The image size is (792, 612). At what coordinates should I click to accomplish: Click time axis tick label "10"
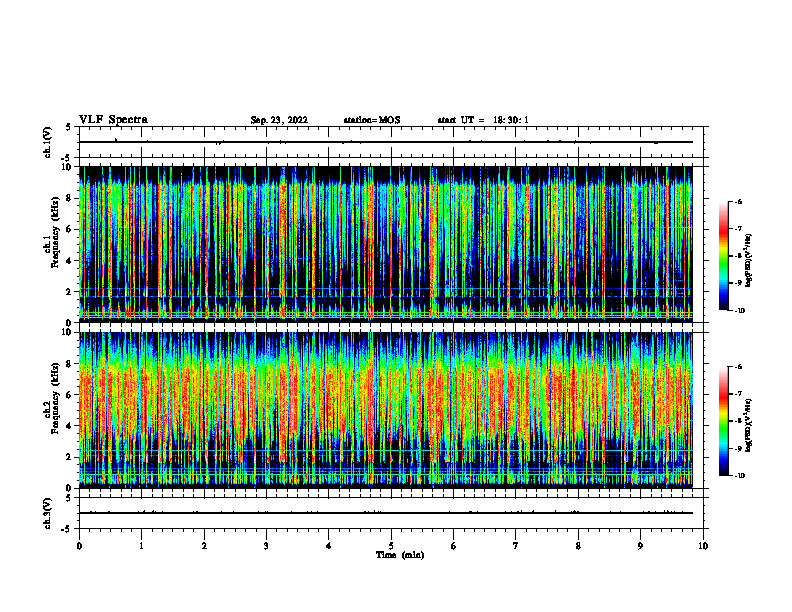tap(703, 546)
